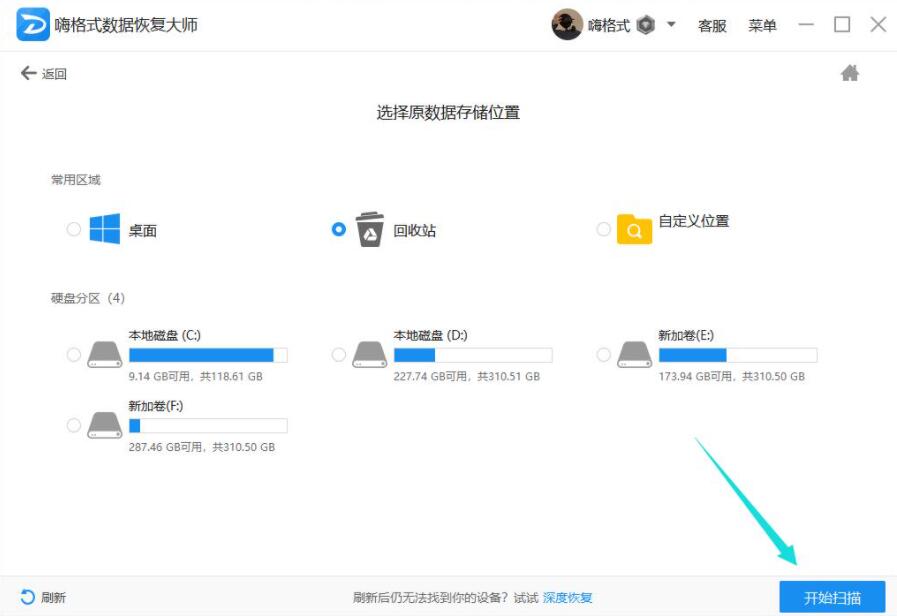Click the E: drive usage bar

tap(738, 355)
